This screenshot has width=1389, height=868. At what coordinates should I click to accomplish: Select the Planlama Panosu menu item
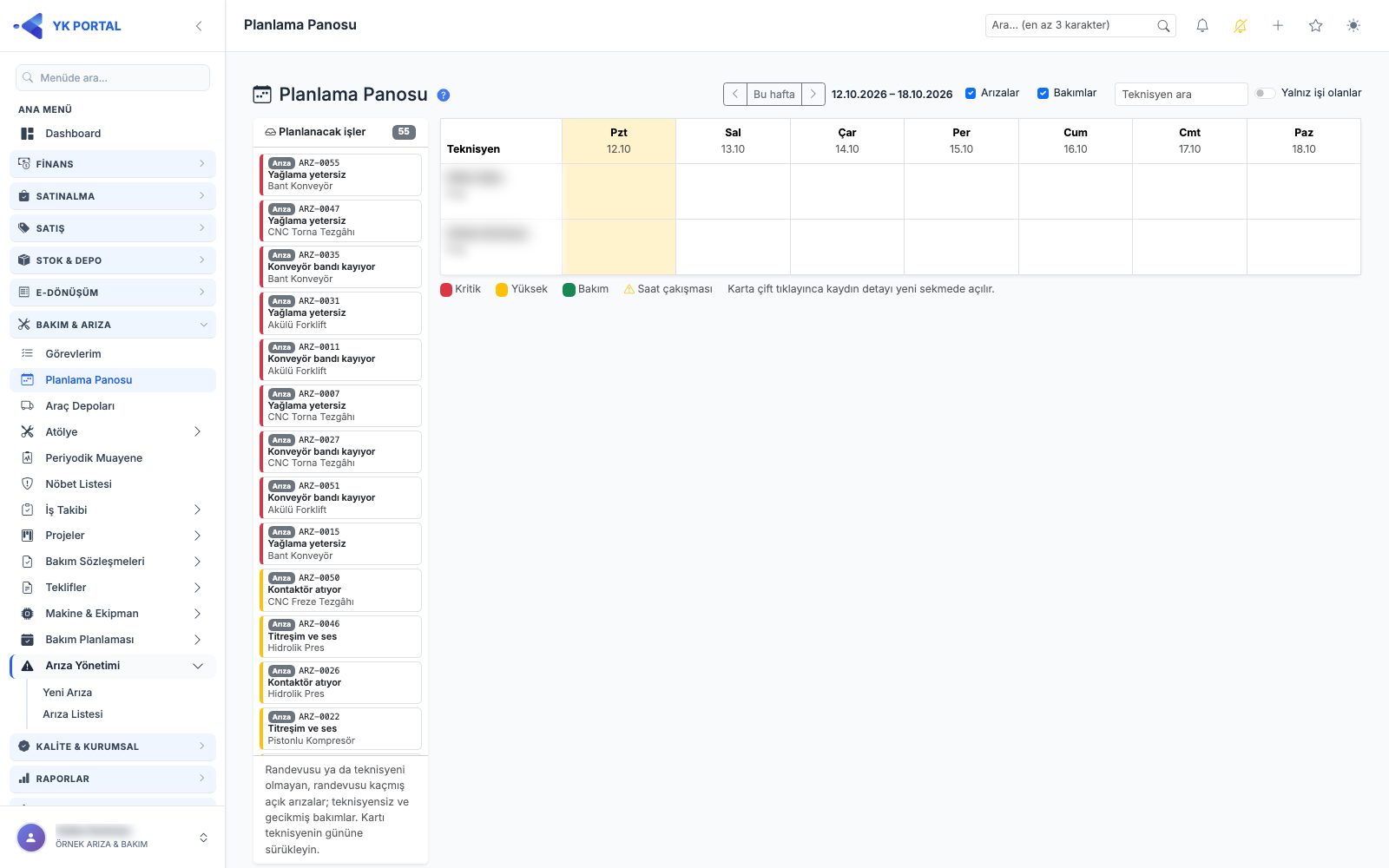[113, 380]
